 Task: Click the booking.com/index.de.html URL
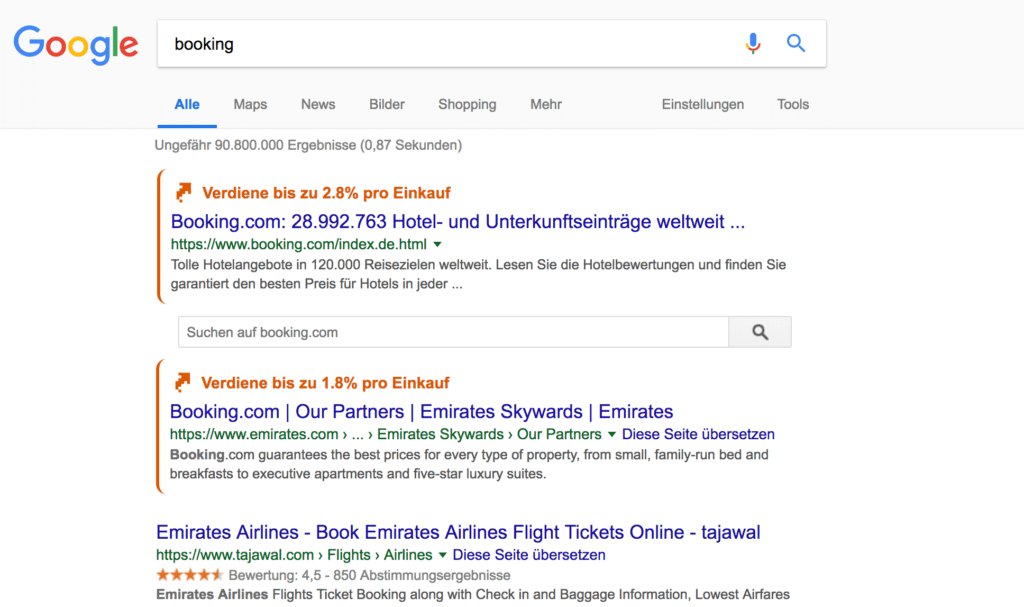tap(298, 244)
